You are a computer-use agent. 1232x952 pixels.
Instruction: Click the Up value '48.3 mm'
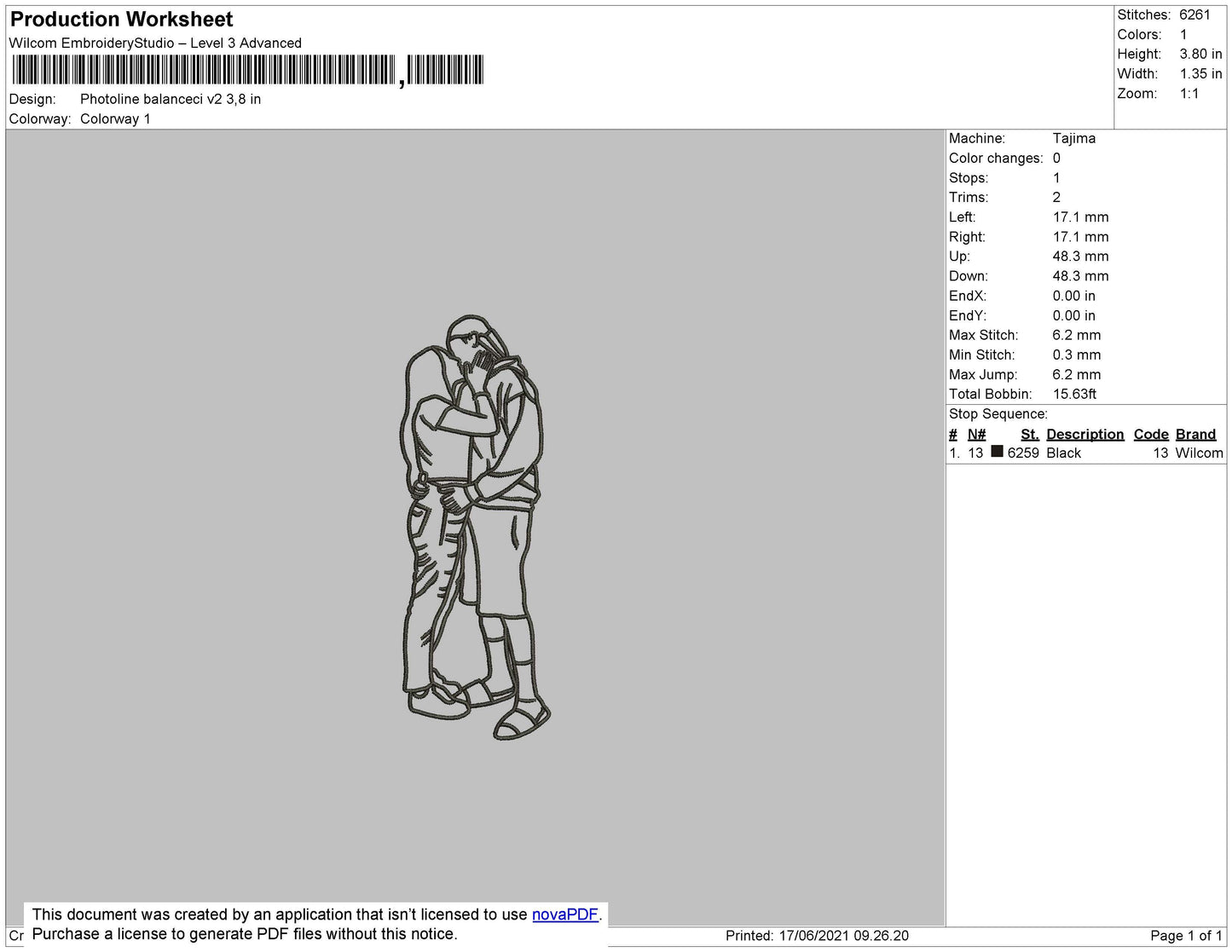pyautogui.click(x=1080, y=256)
